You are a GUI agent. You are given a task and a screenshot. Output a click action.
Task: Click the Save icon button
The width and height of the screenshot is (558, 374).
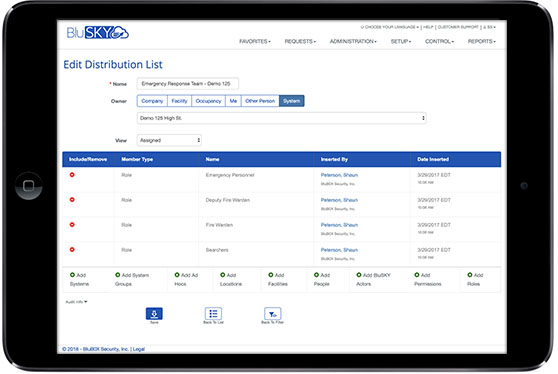154,314
